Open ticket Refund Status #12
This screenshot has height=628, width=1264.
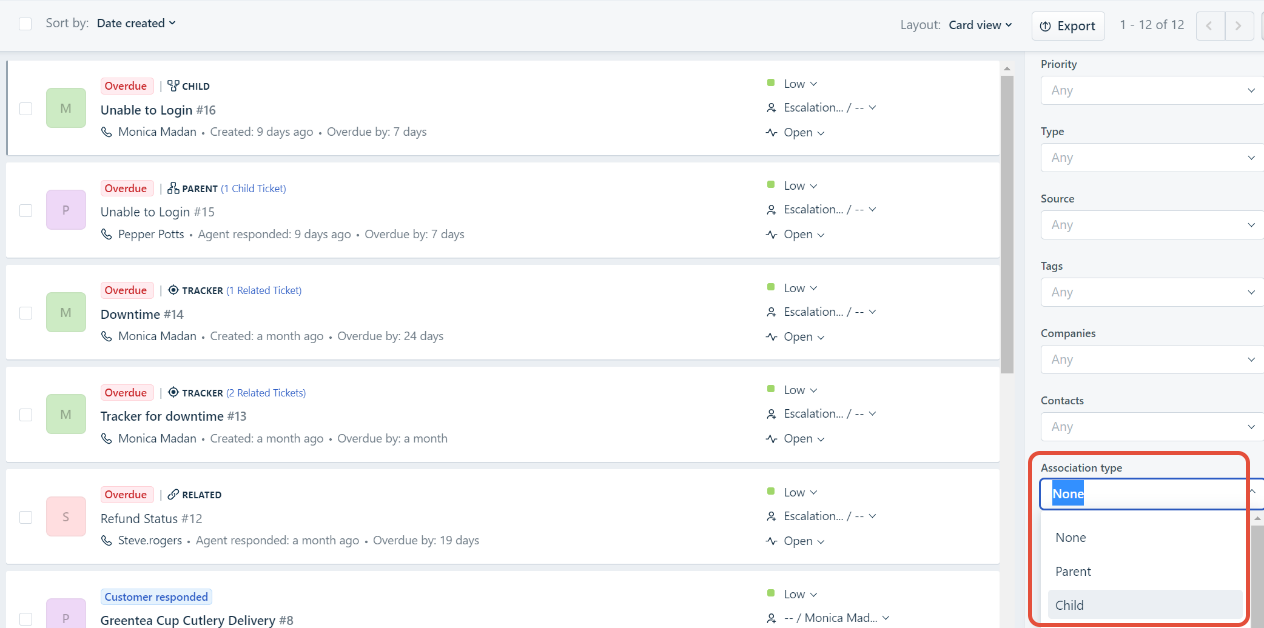click(x=151, y=518)
